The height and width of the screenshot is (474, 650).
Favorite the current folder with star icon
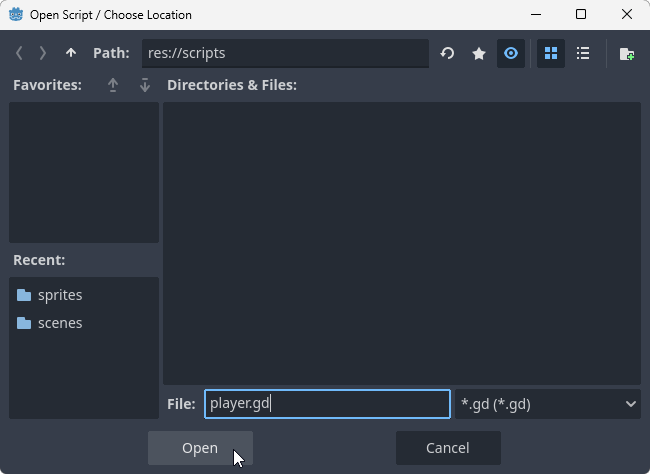[479, 53]
